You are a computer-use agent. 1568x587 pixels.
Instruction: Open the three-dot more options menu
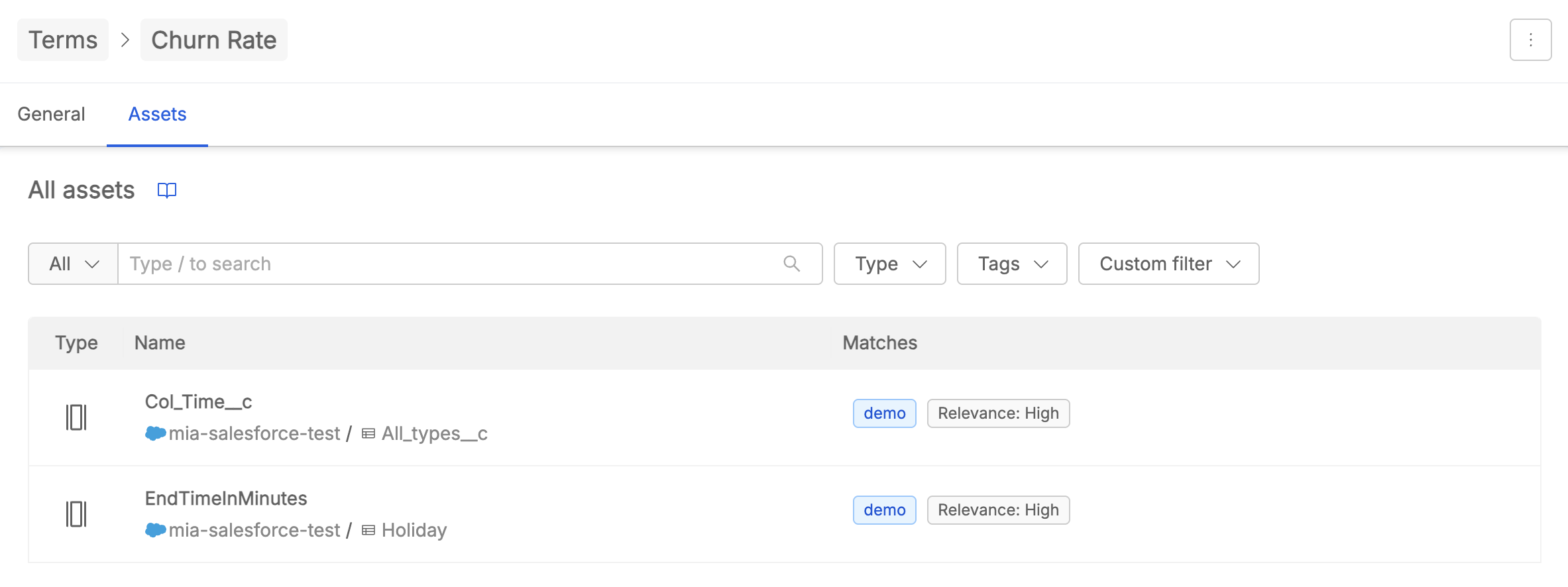[x=1530, y=40]
